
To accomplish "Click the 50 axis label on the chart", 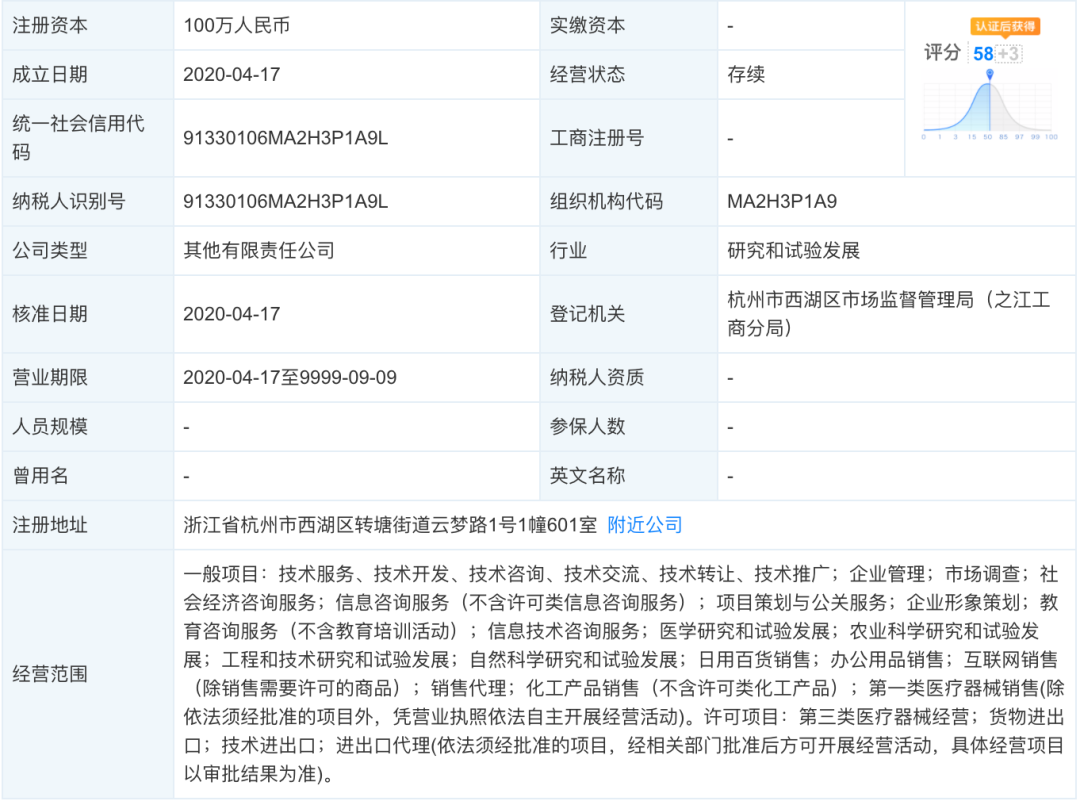I will click(x=990, y=136).
